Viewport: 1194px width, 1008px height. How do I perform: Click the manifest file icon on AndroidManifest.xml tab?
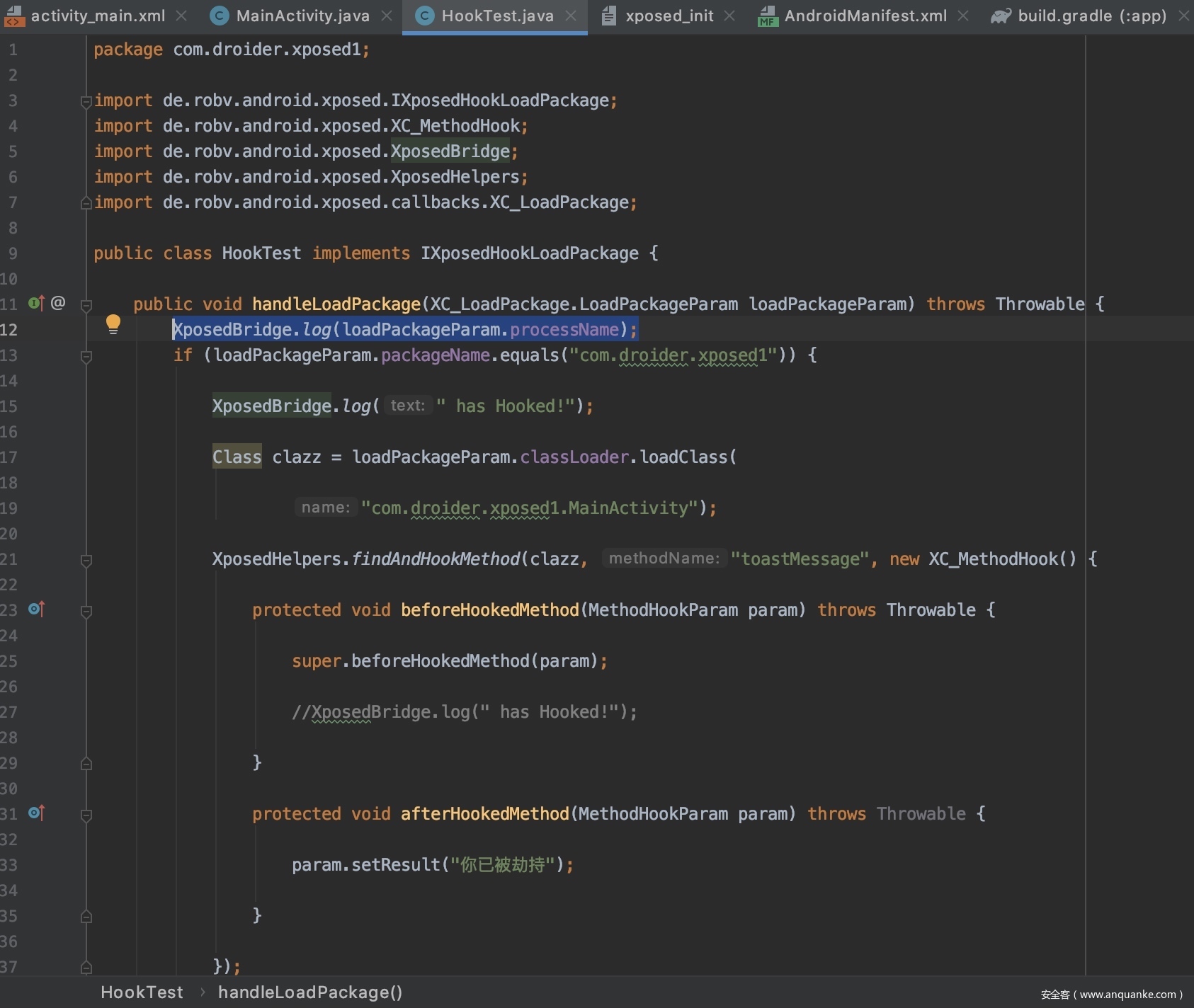pos(767,16)
